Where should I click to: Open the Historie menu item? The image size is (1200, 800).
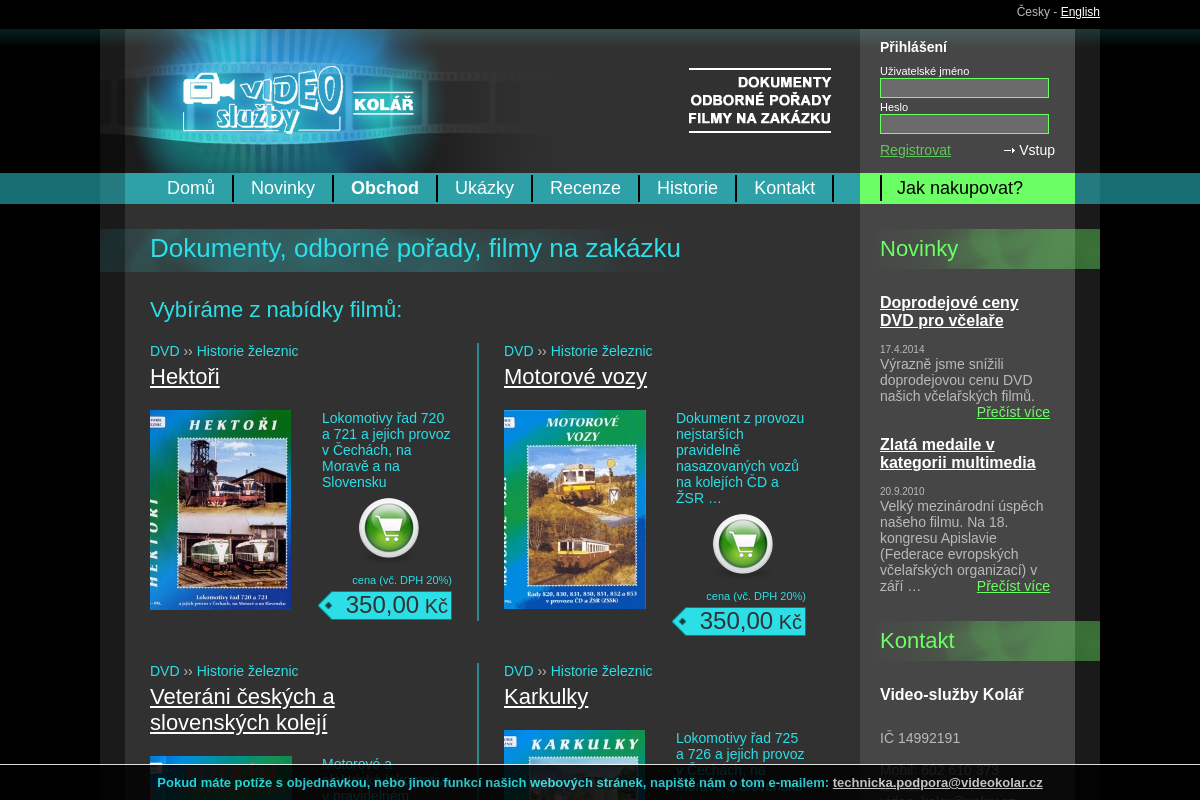point(687,188)
